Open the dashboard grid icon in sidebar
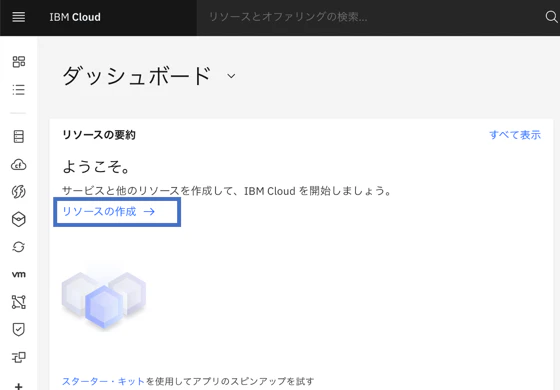560x390 pixels. [19, 61]
